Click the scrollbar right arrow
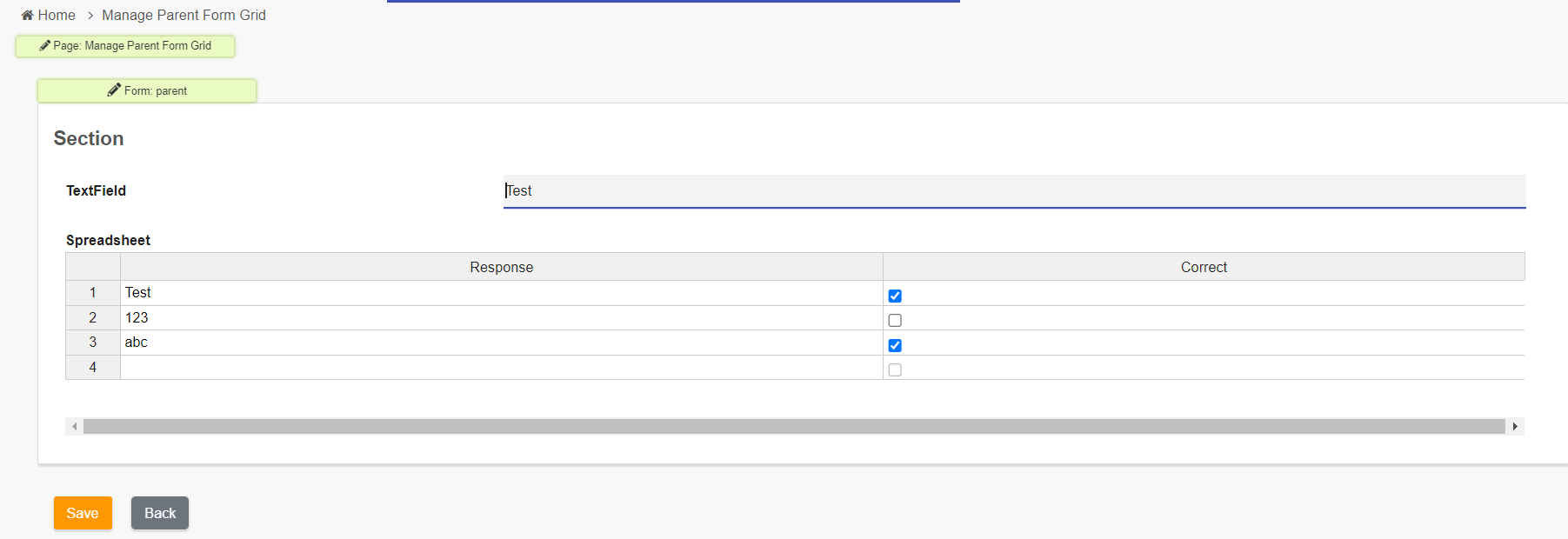Viewport: 1568px width, 539px height. point(1515,427)
